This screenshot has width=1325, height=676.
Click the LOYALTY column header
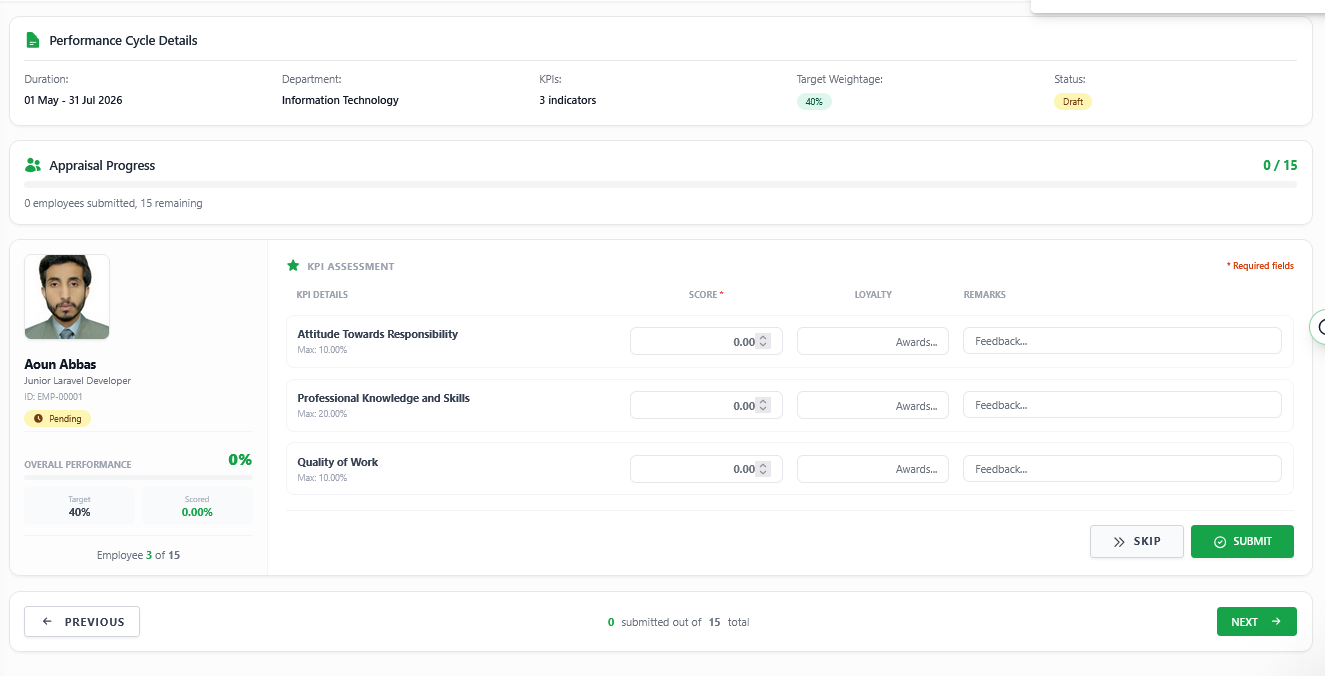873,295
